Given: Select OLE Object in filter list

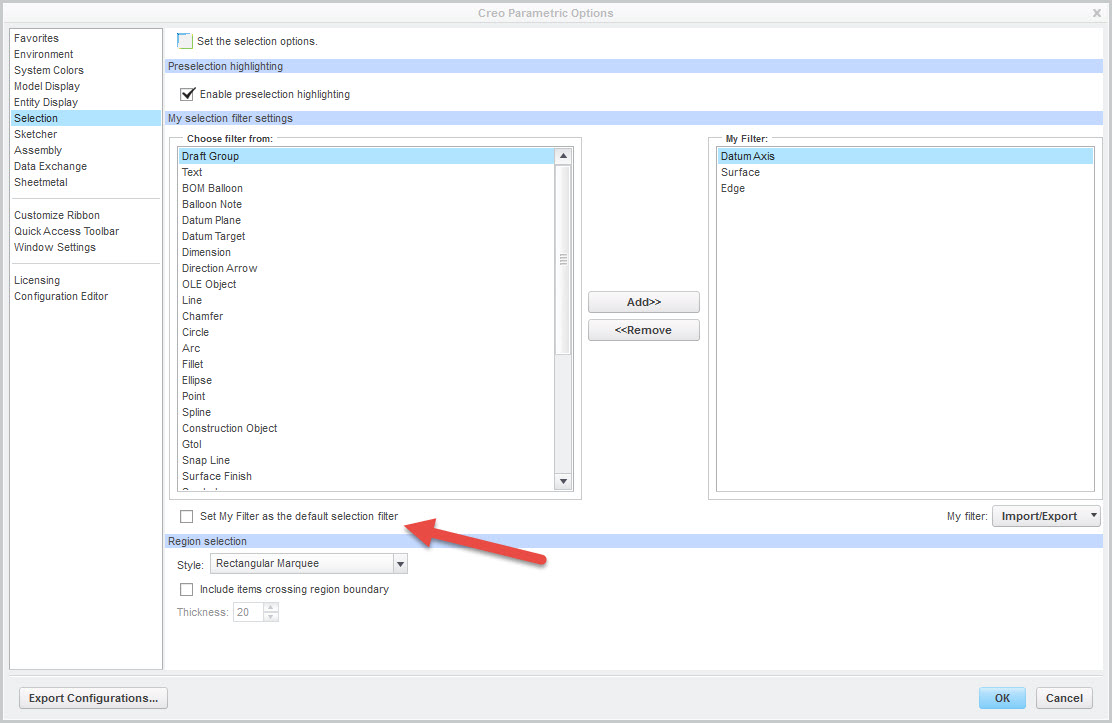Looking at the screenshot, I should (366, 285).
